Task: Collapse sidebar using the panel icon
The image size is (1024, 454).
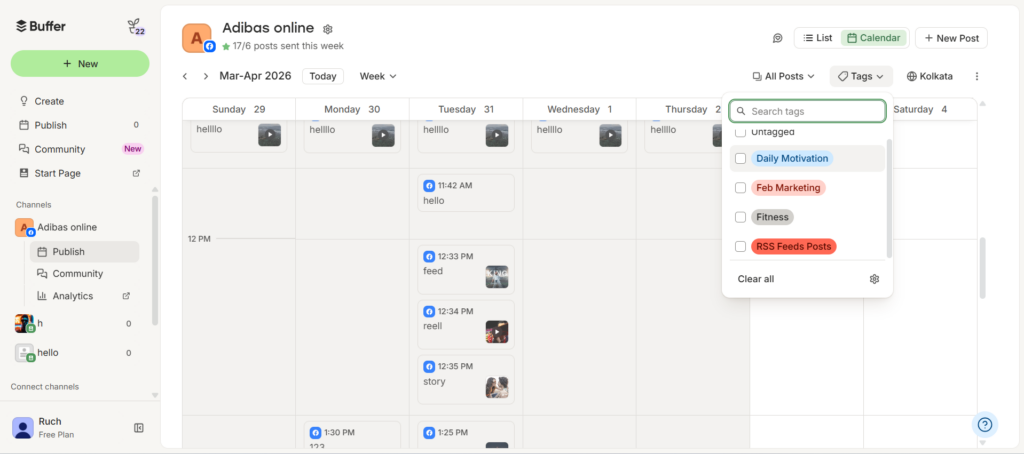Action: point(139,428)
